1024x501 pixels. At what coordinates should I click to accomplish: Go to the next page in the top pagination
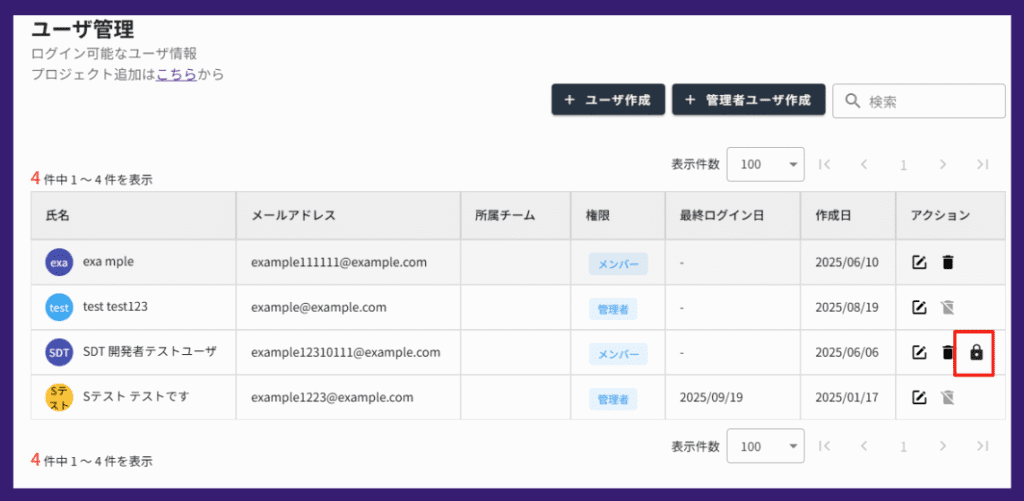[942, 164]
